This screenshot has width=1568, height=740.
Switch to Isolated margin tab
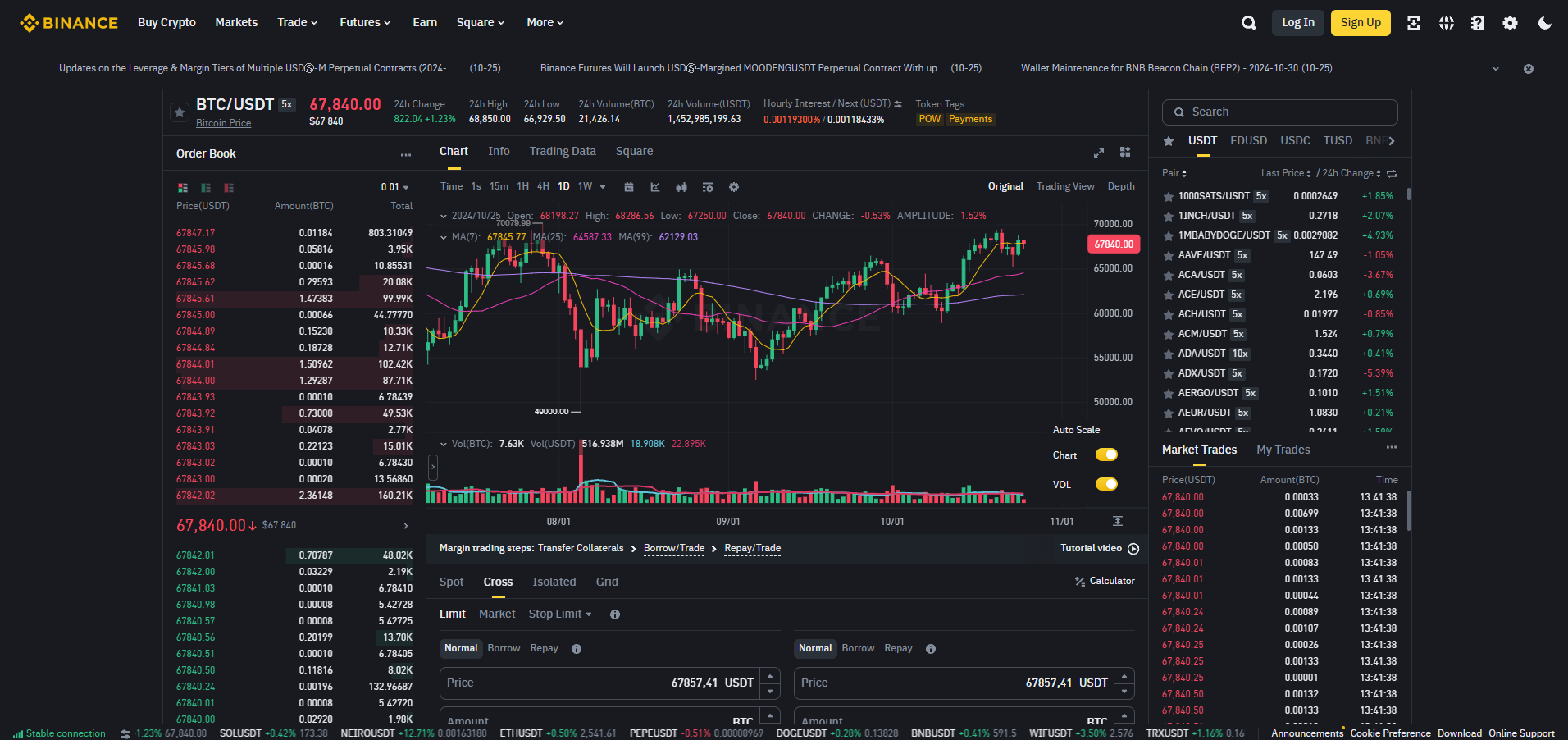[x=554, y=582]
